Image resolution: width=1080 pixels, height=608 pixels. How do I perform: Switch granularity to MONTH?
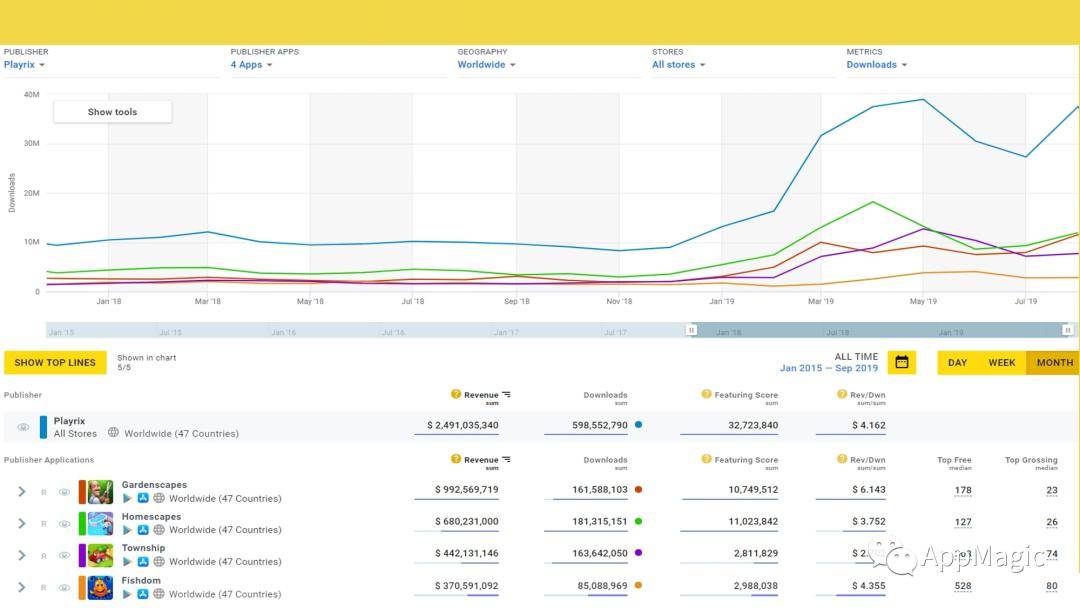(x=1054, y=363)
